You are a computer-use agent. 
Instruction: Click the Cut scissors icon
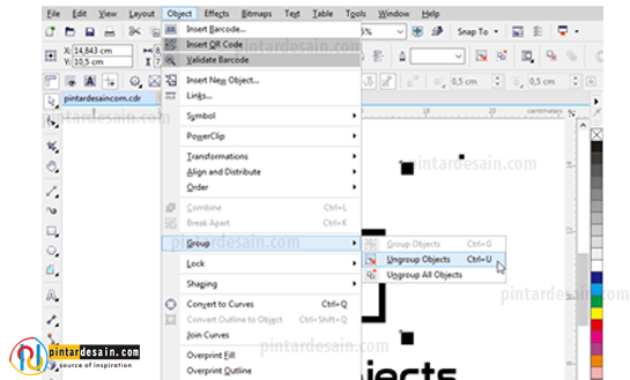[134, 31]
